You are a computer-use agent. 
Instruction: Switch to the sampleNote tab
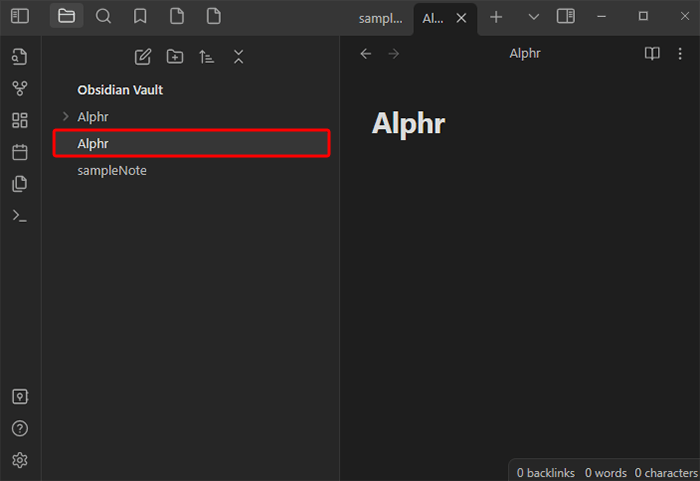[x=380, y=17]
